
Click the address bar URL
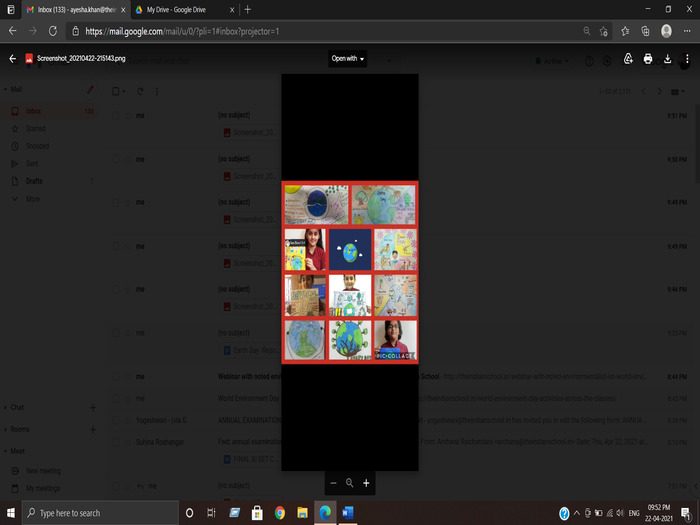(x=182, y=31)
